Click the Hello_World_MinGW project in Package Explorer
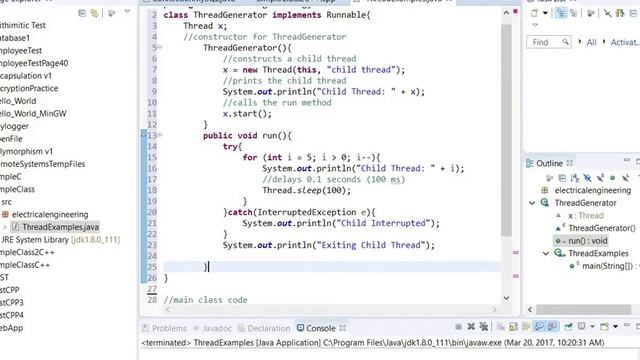 (x=33, y=113)
